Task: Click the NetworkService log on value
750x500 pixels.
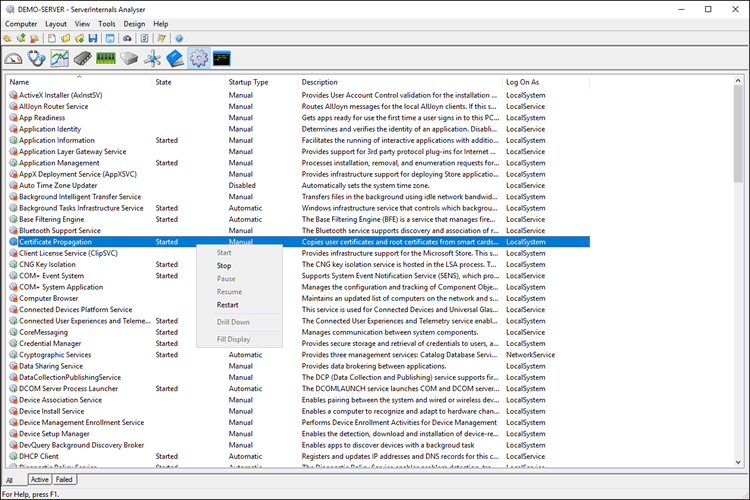Action: point(530,355)
